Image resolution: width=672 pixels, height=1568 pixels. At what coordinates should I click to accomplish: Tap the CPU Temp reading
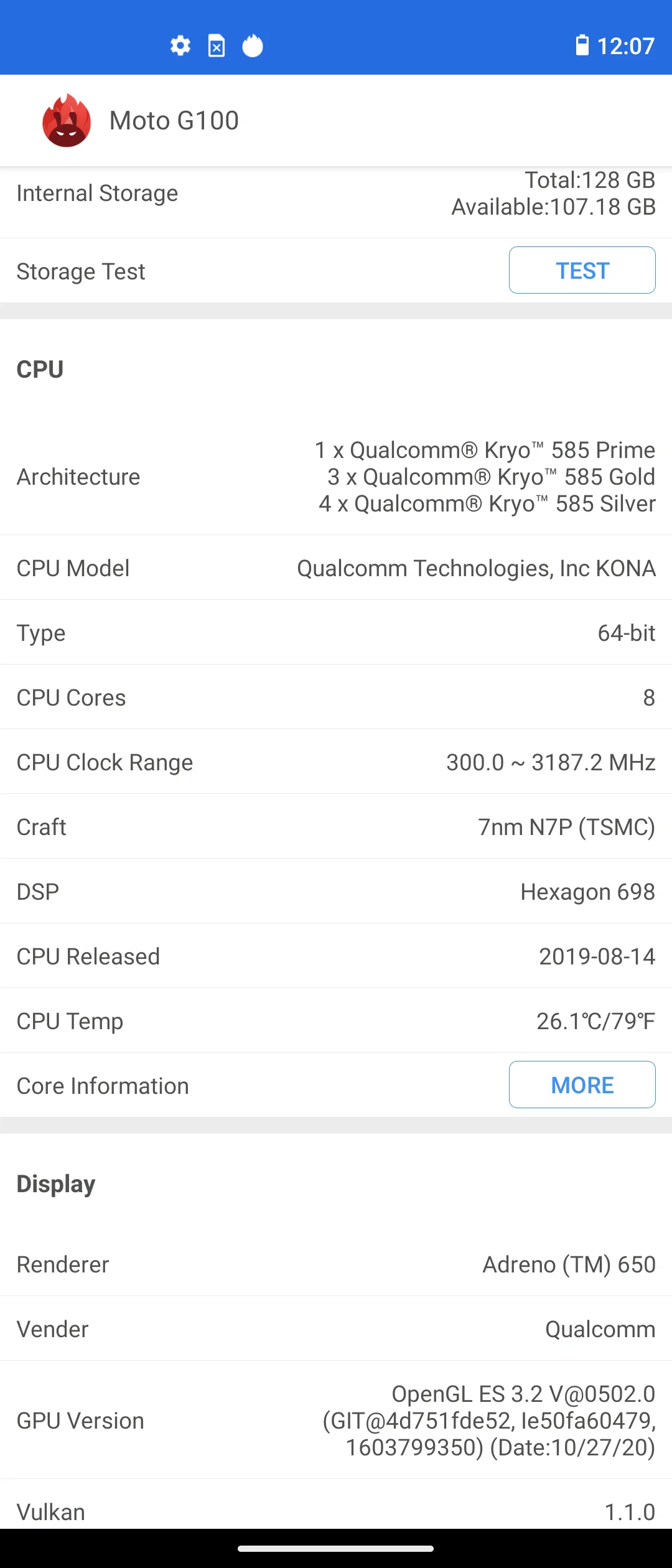click(595, 1021)
